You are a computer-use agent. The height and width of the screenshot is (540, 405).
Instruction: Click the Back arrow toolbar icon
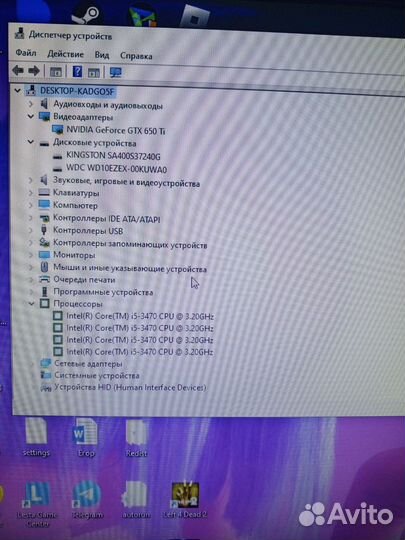click(18, 71)
